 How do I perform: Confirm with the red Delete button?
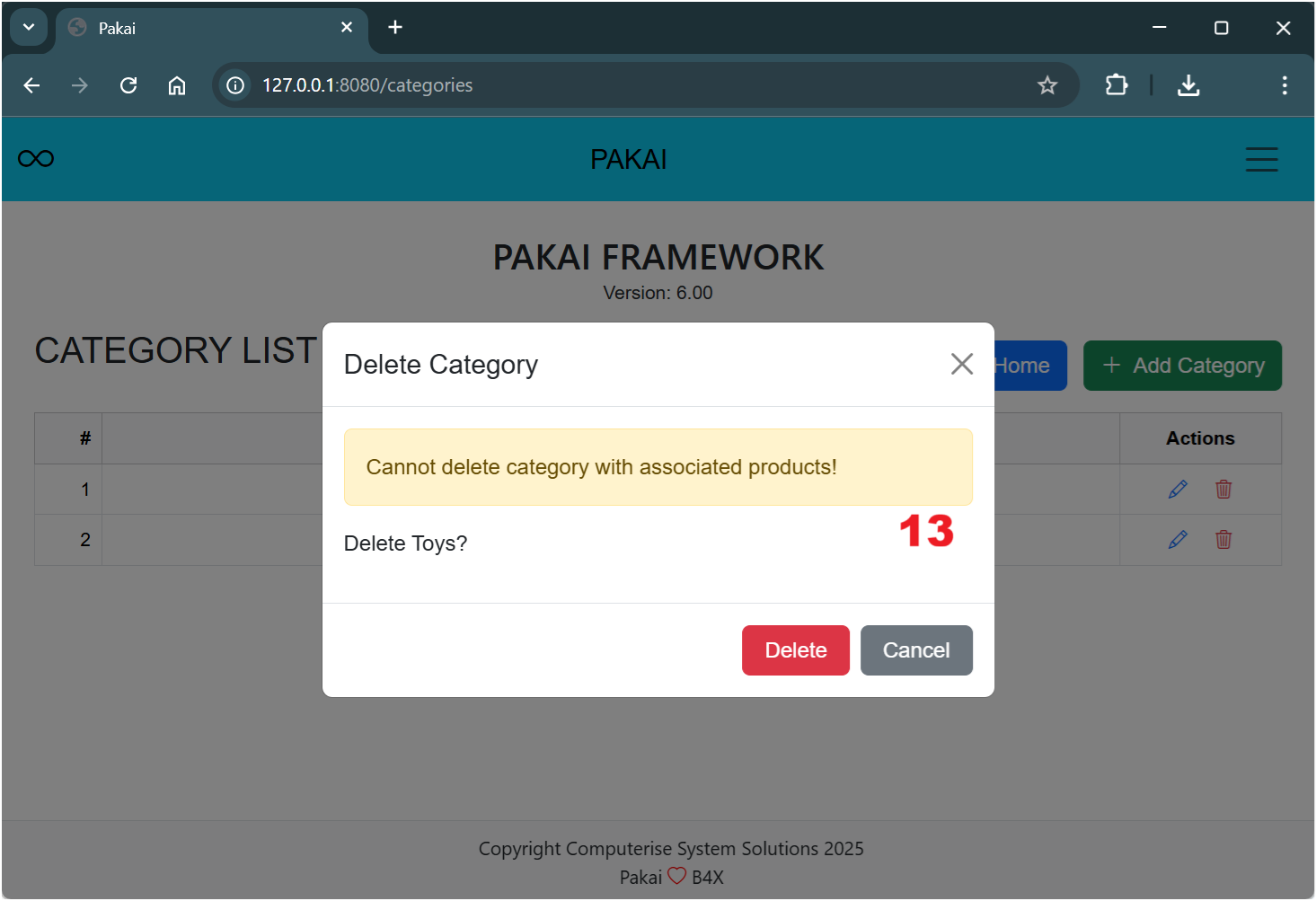point(795,650)
